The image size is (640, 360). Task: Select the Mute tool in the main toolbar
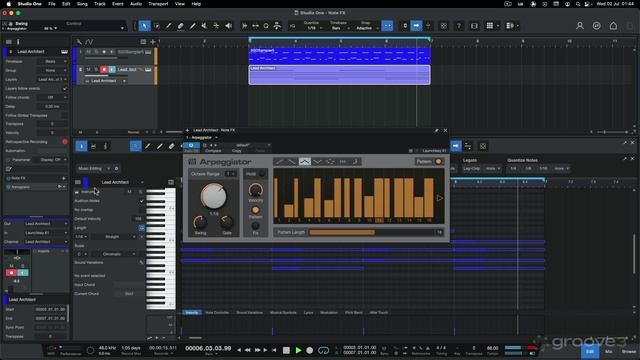pyautogui.click(x=204, y=26)
